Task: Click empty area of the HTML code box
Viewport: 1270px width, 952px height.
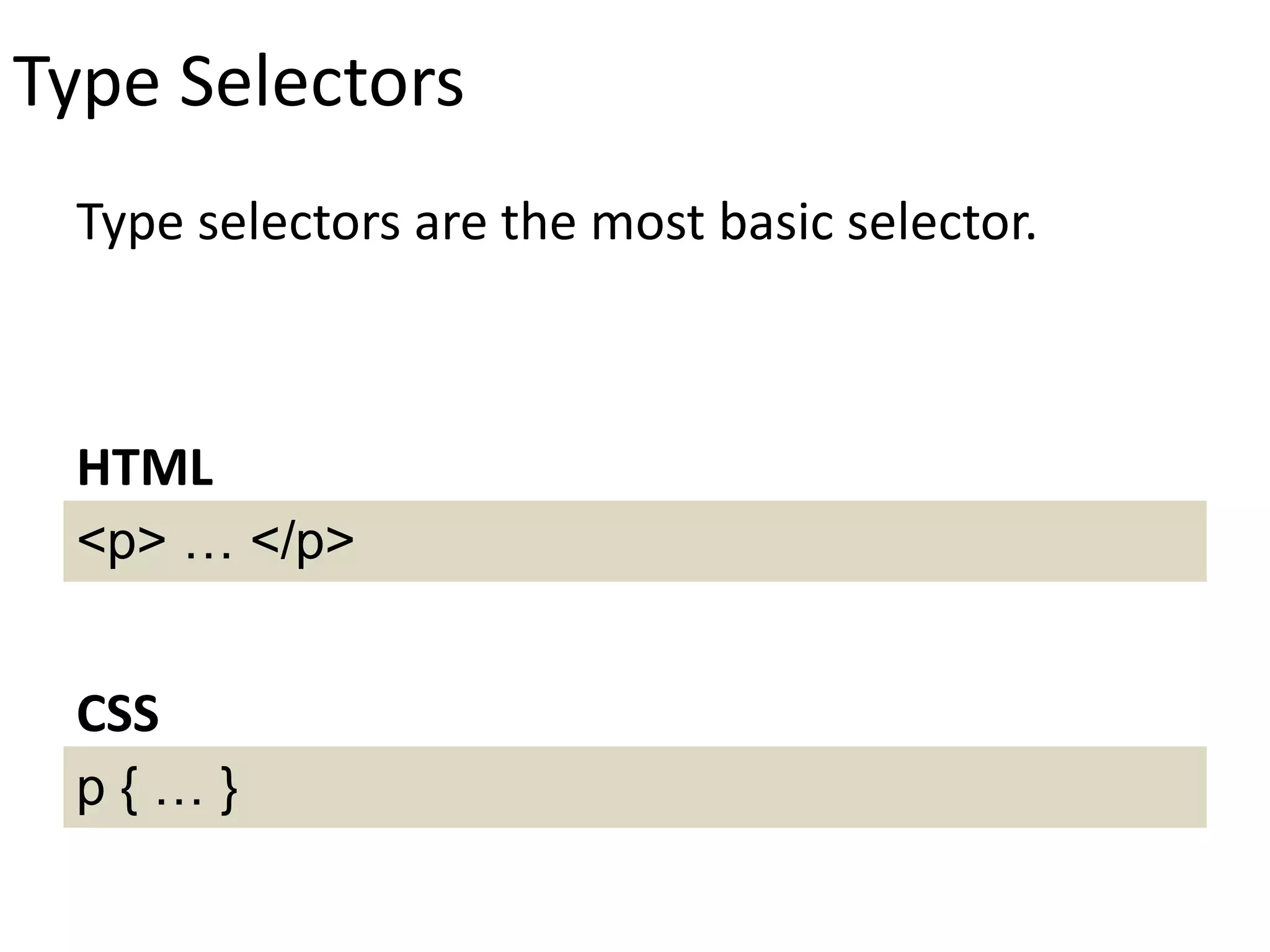Action: coord(775,541)
